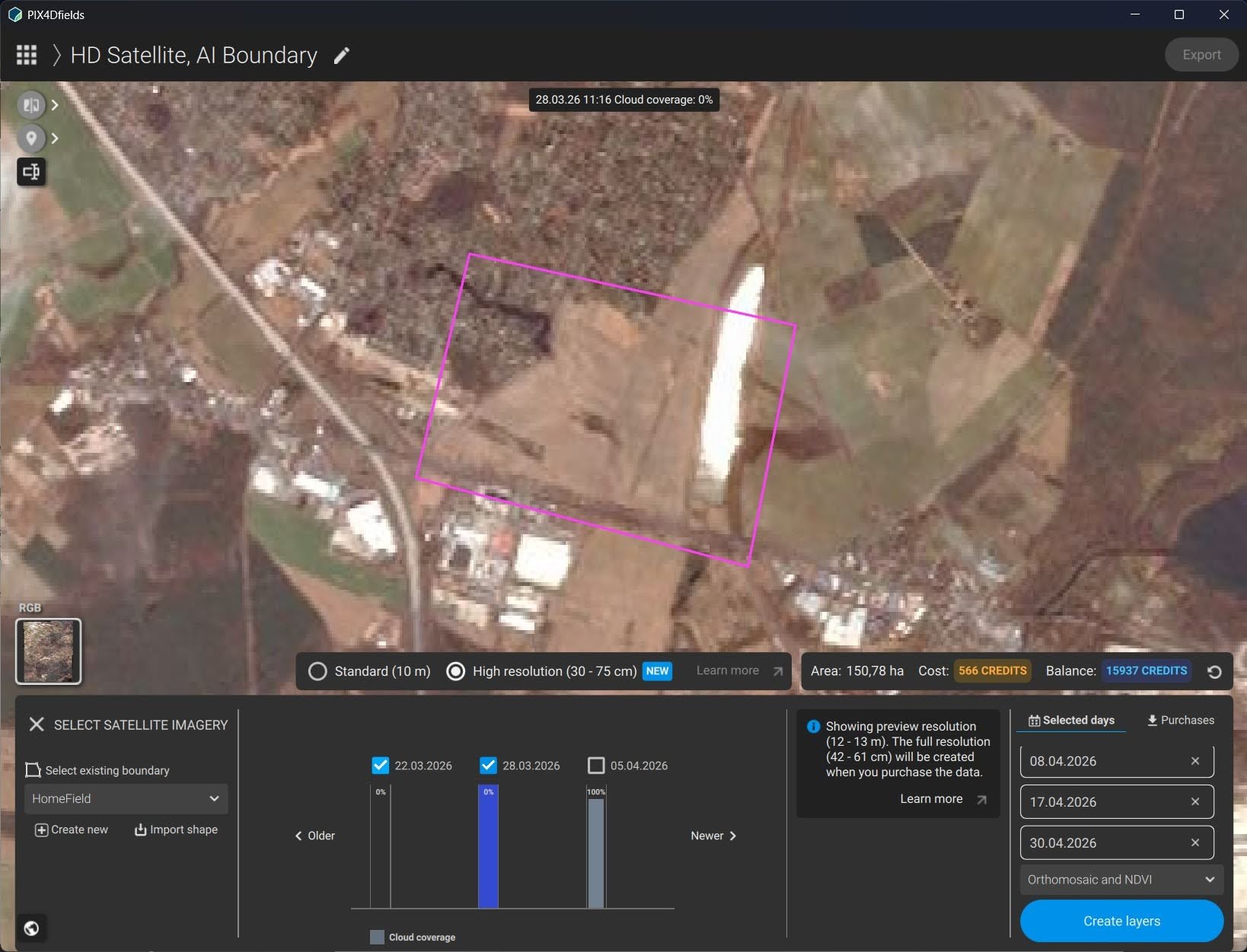Viewport: 1247px width, 952px height.
Task: Click the Create layers button
Action: coord(1121,921)
